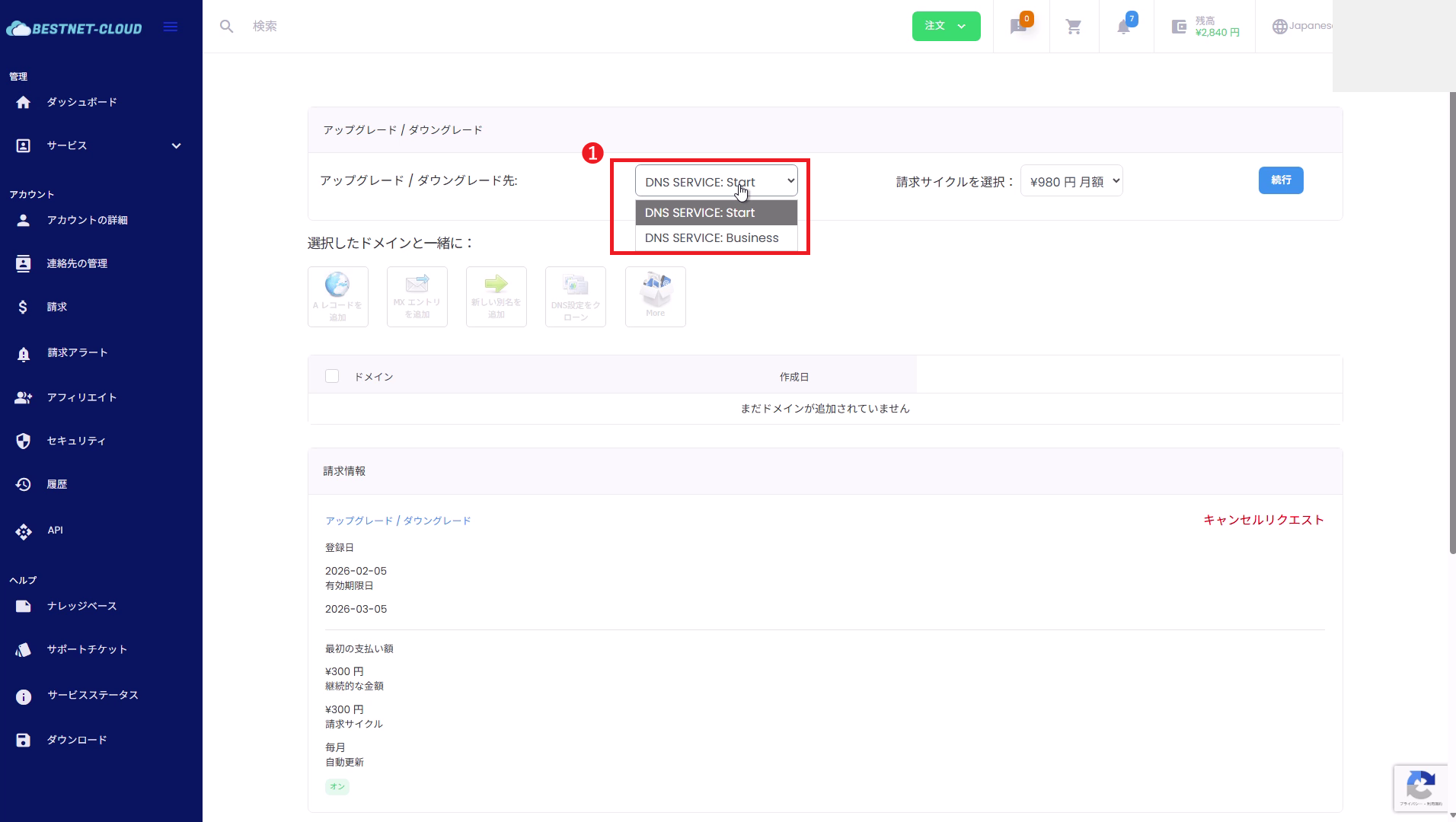Click the red キャンセルリクエスト link
The image size is (1456, 822).
tap(1263, 520)
